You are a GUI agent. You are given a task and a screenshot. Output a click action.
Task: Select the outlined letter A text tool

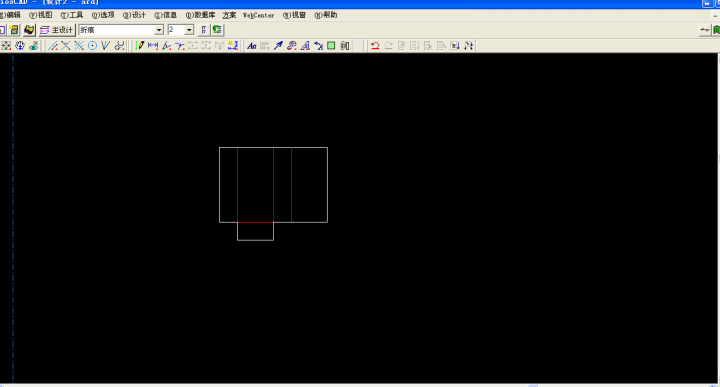[x=305, y=45]
